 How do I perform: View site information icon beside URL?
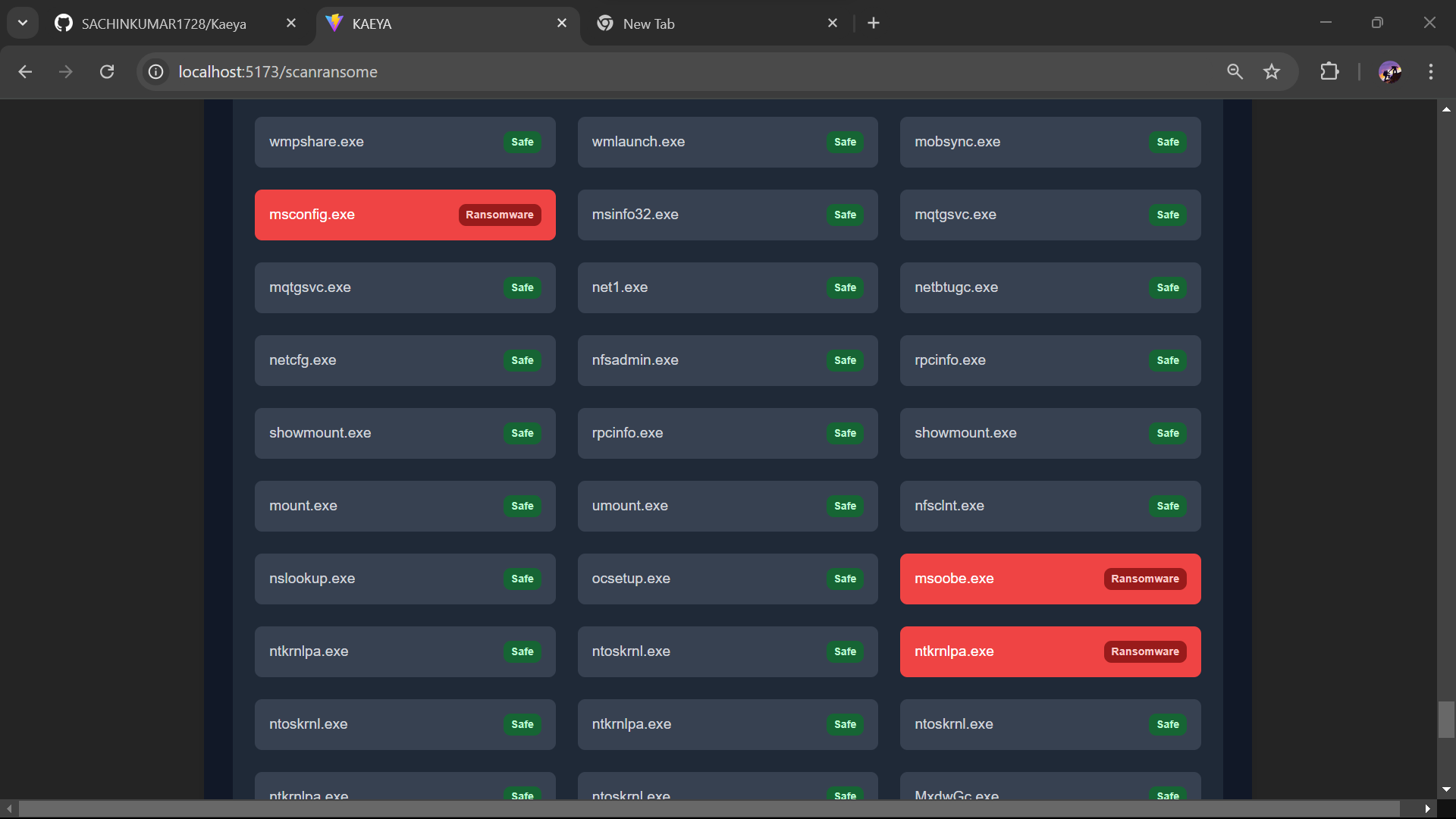pos(156,71)
